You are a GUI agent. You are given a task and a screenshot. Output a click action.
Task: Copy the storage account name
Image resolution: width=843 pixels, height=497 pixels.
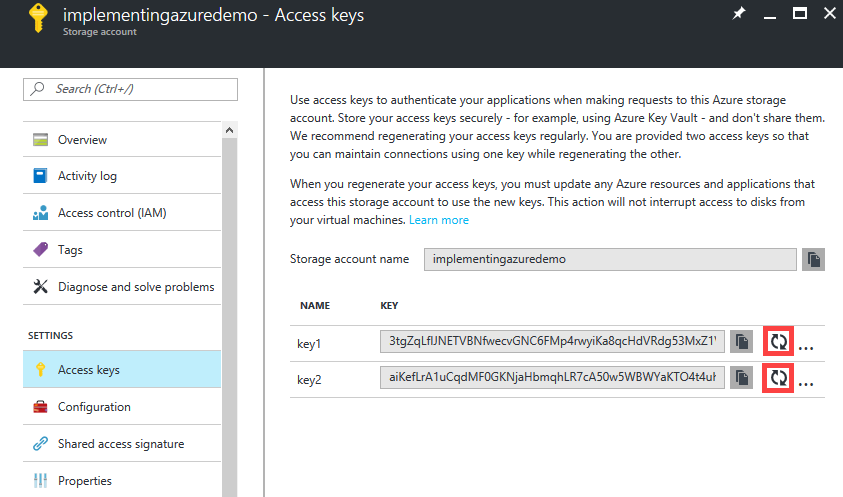point(814,259)
